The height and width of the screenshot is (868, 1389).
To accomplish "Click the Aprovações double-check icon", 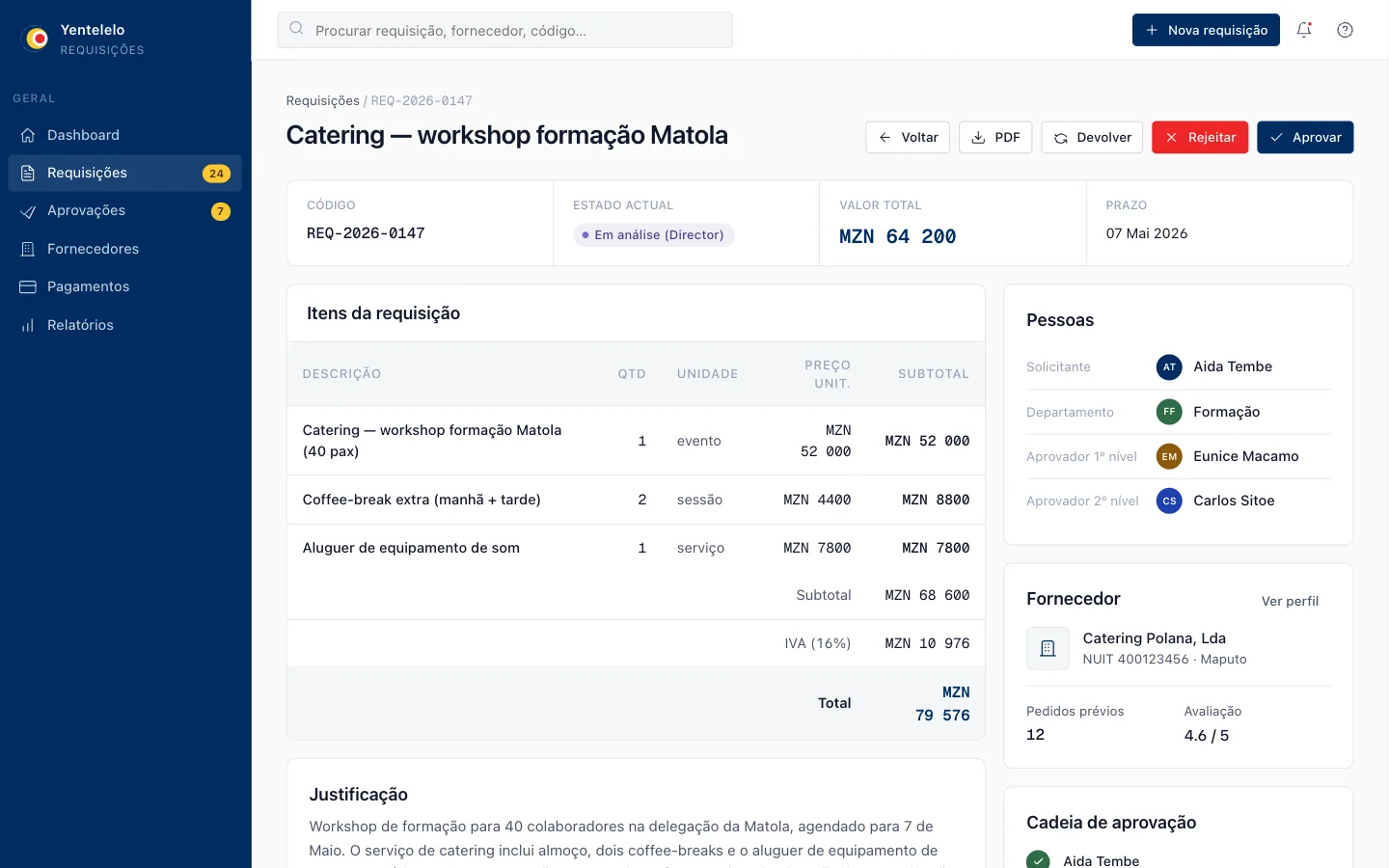I will point(28,211).
